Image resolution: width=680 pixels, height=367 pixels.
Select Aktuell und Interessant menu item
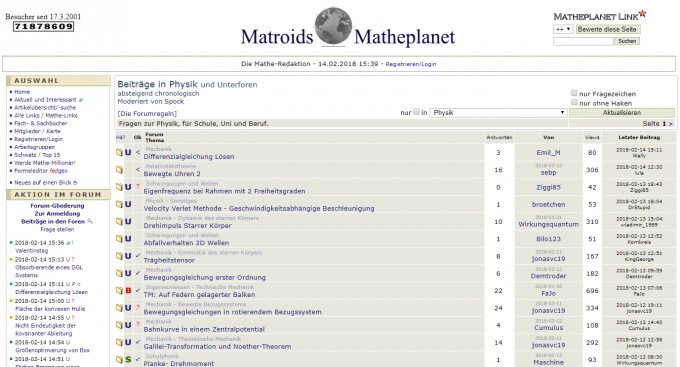click(45, 100)
